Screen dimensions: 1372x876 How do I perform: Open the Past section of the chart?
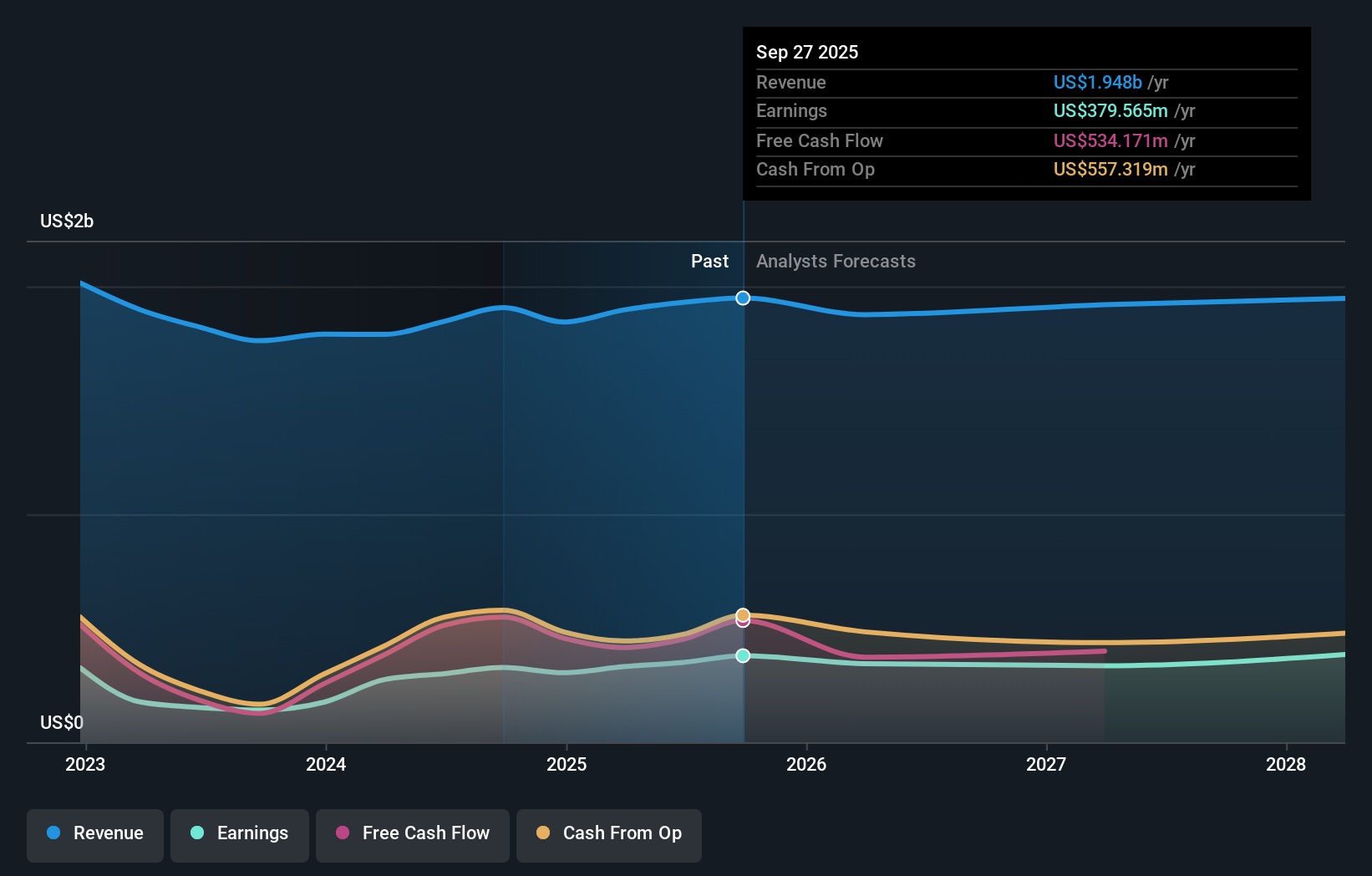(709, 261)
